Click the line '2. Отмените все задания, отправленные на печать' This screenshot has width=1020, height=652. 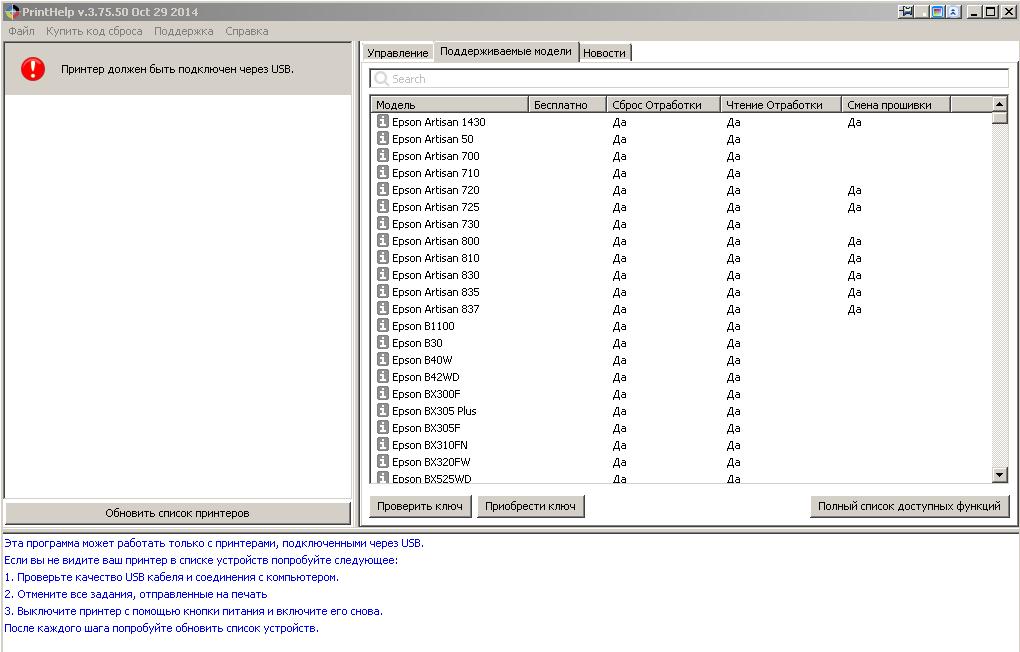click(136, 594)
